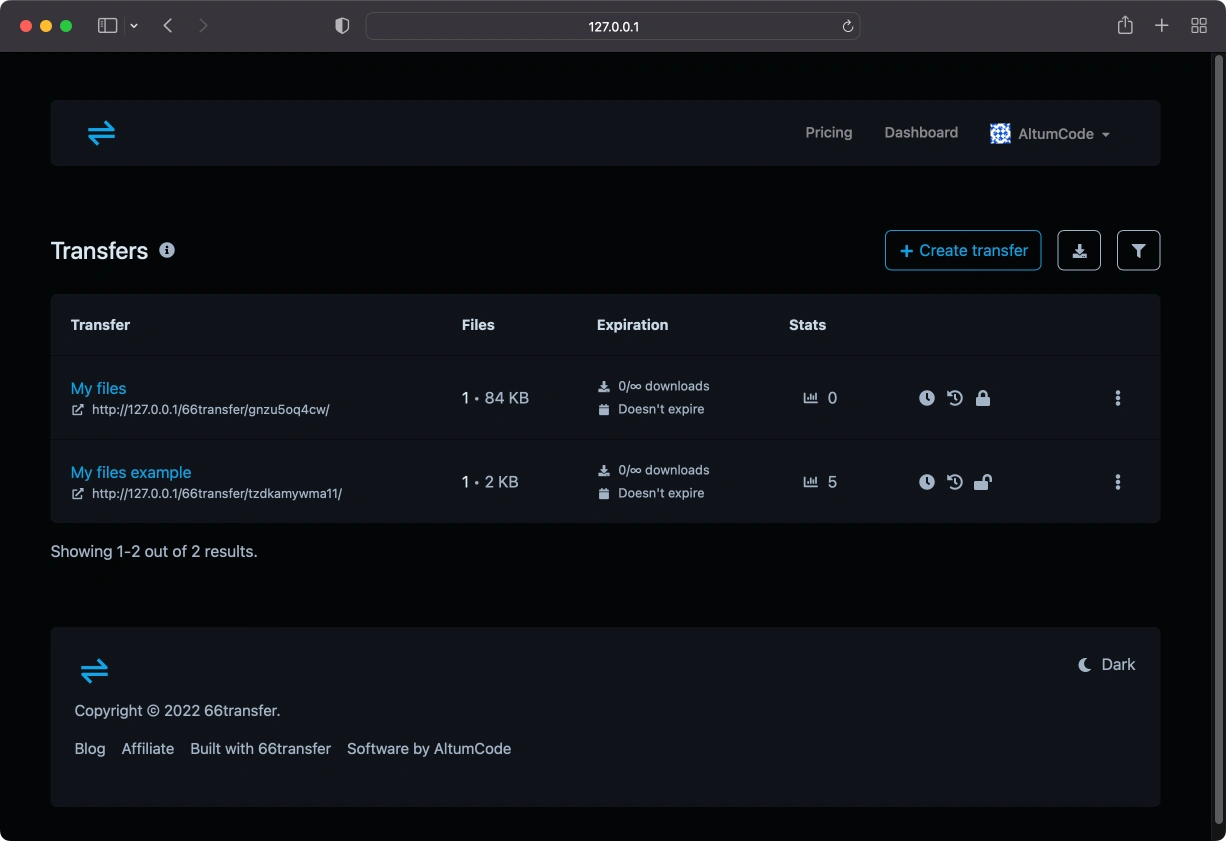Open the Transfers info icon

tap(167, 250)
